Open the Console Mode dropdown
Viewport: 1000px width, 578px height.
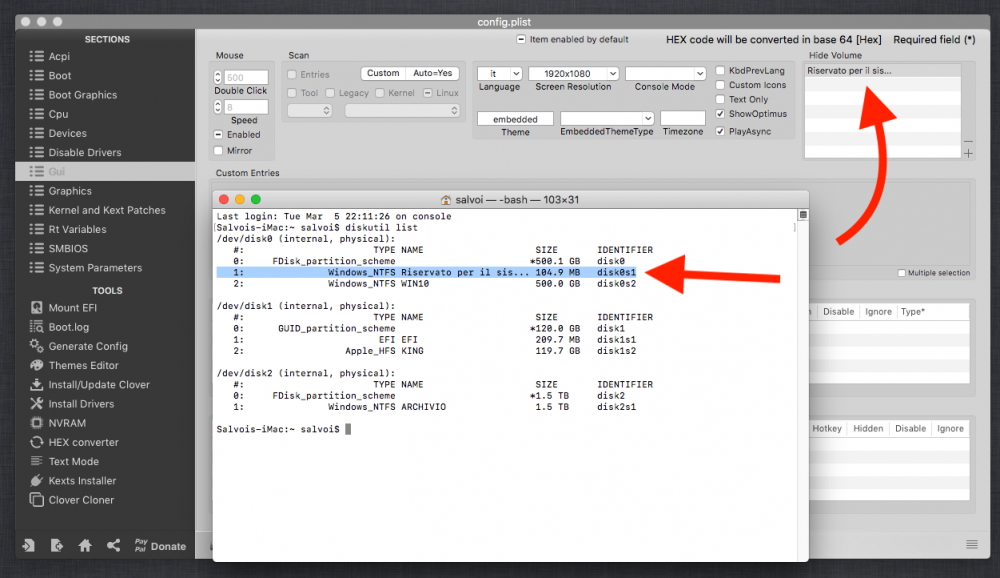click(665, 73)
